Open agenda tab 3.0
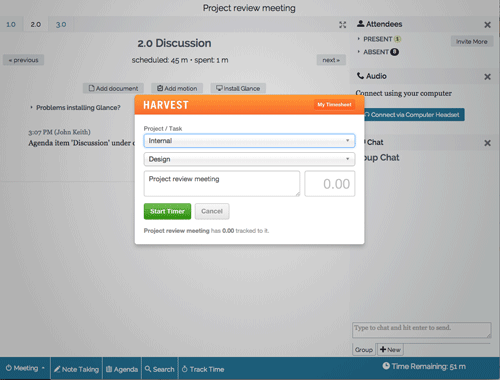Image resolution: width=500 pixels, height=380 pixels. coord(61,24)
